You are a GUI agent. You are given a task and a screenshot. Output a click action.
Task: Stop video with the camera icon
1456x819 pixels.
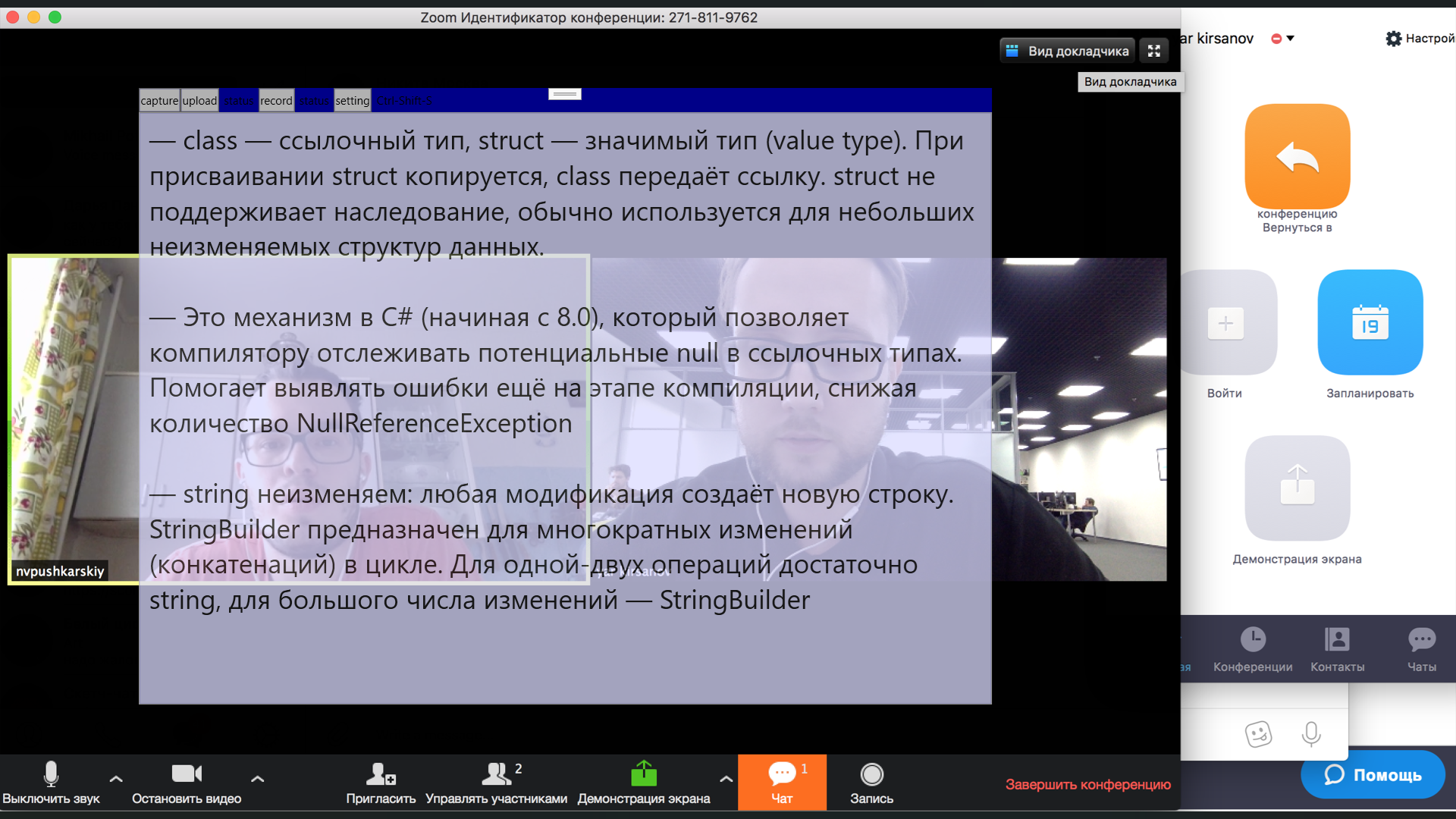tap(187, 782)
